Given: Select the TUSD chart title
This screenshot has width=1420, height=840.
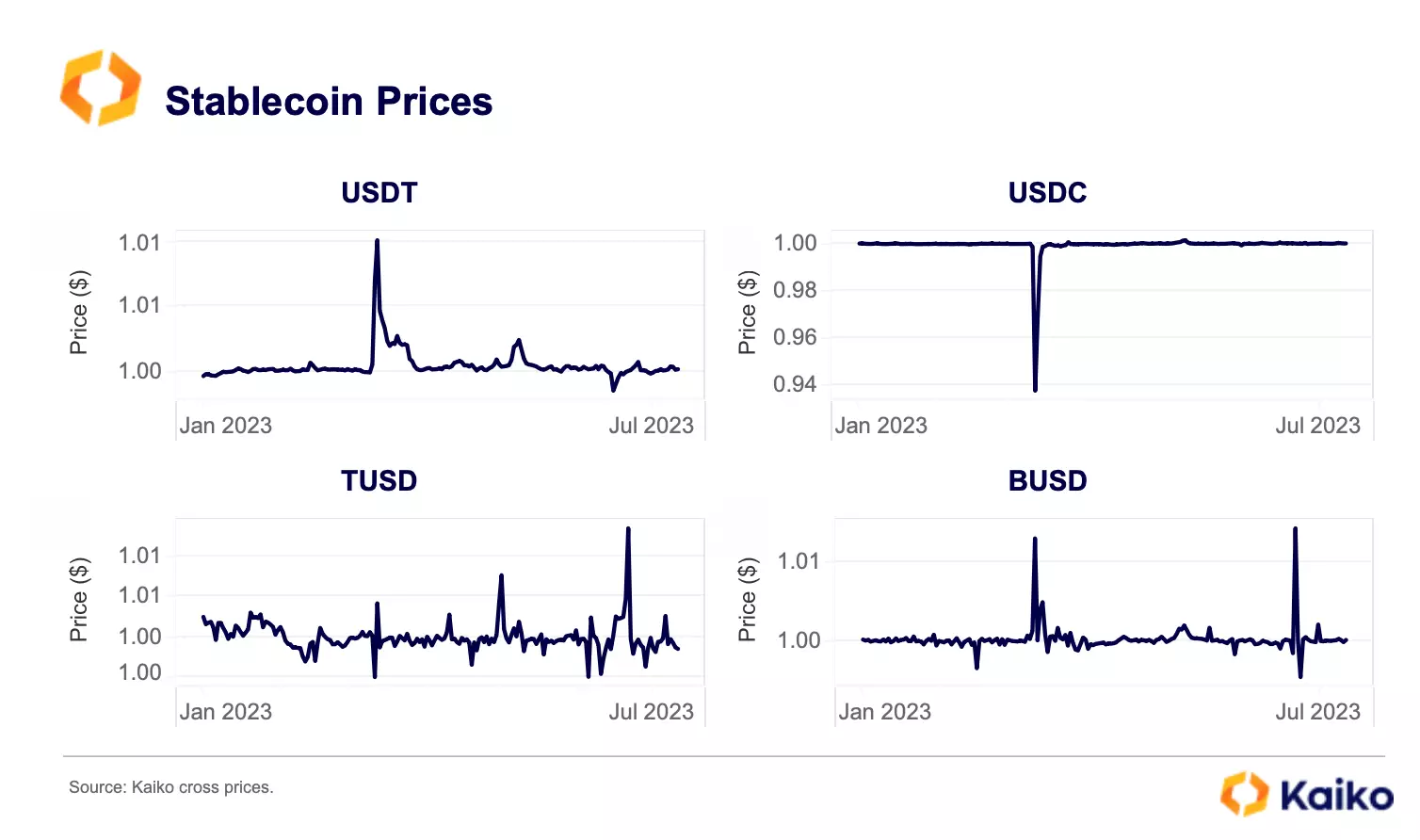Looking at the screenshot, I should (379, 481).
